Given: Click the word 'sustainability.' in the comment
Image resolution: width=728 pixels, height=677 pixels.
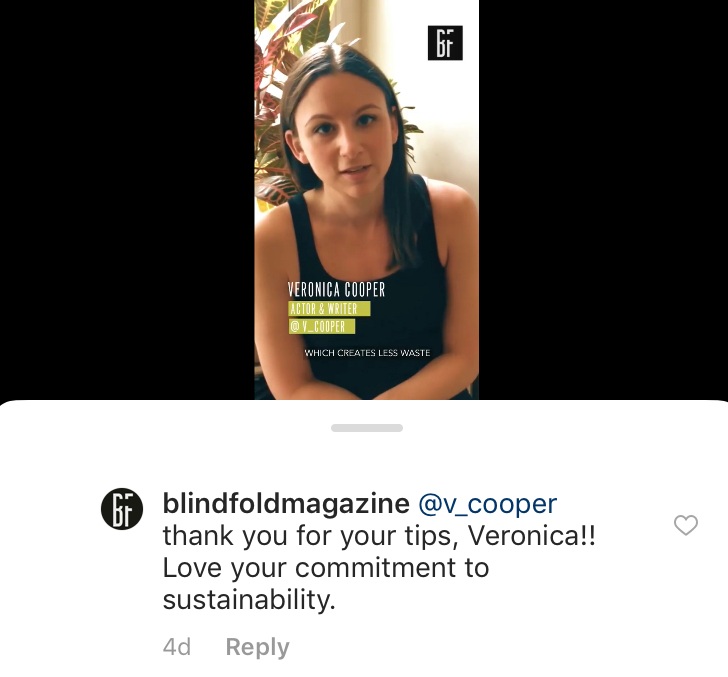Looking at the screenshot, I should coord(249,599).
